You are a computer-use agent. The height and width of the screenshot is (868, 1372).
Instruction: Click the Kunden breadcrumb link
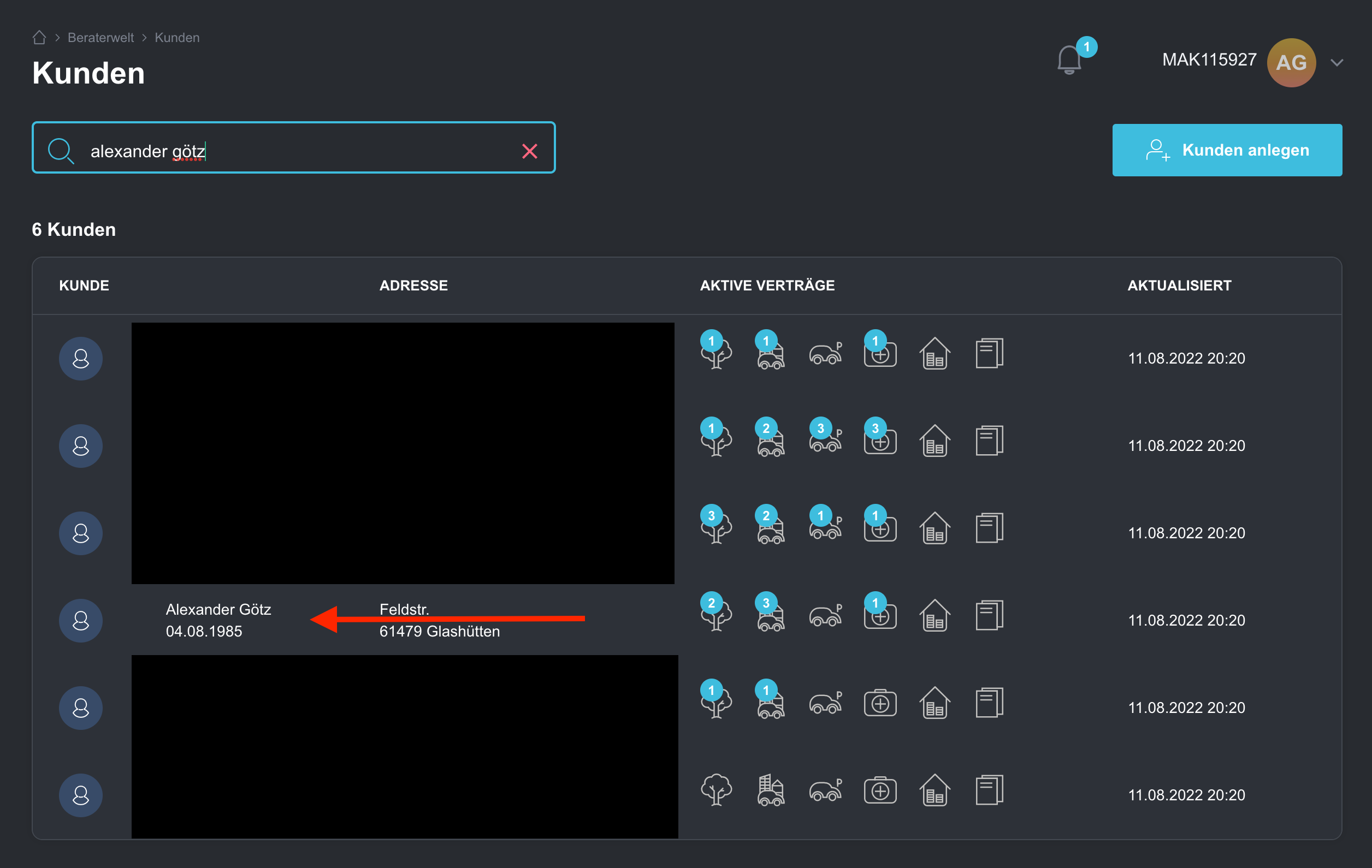click(177, 38)
